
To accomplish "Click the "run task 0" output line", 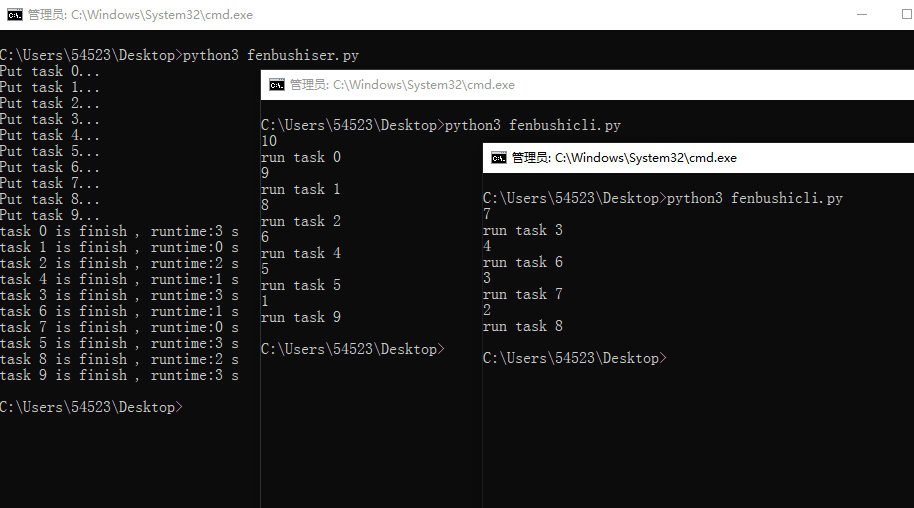I will pyautogui.click(x=300, y=157).
